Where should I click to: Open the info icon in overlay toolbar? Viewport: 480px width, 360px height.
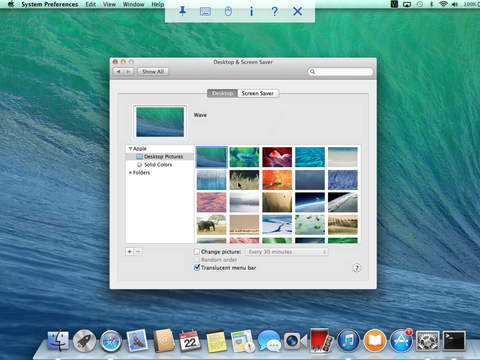(251, 11)
